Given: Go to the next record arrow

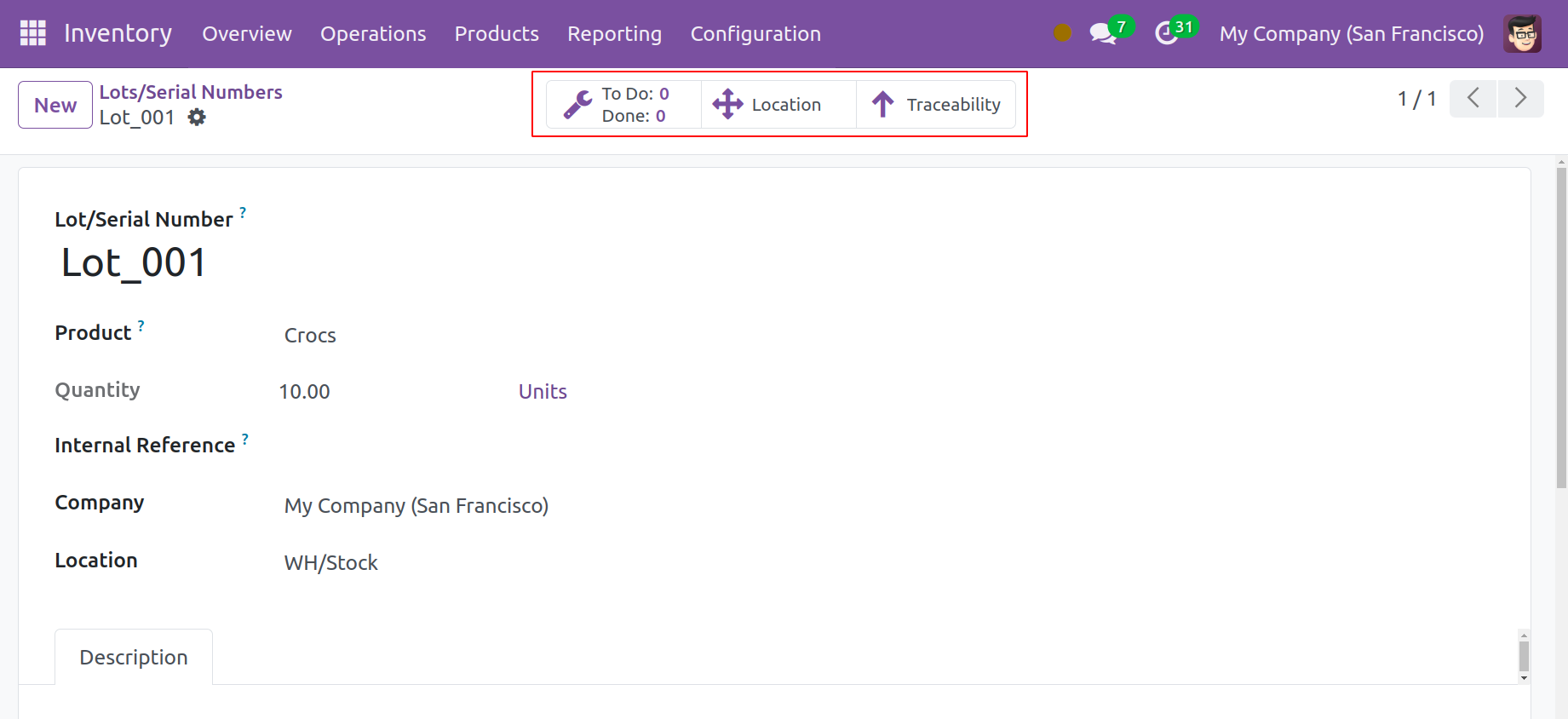Looking at the screenshot, I should click(x=1520, y=99).
